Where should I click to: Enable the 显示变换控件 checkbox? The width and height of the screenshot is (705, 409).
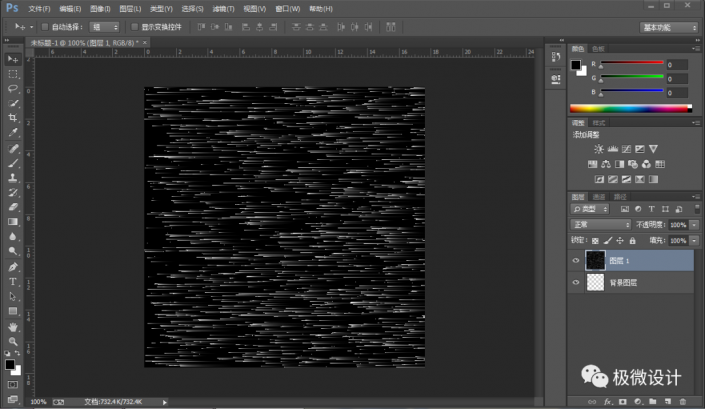(135, 27)
